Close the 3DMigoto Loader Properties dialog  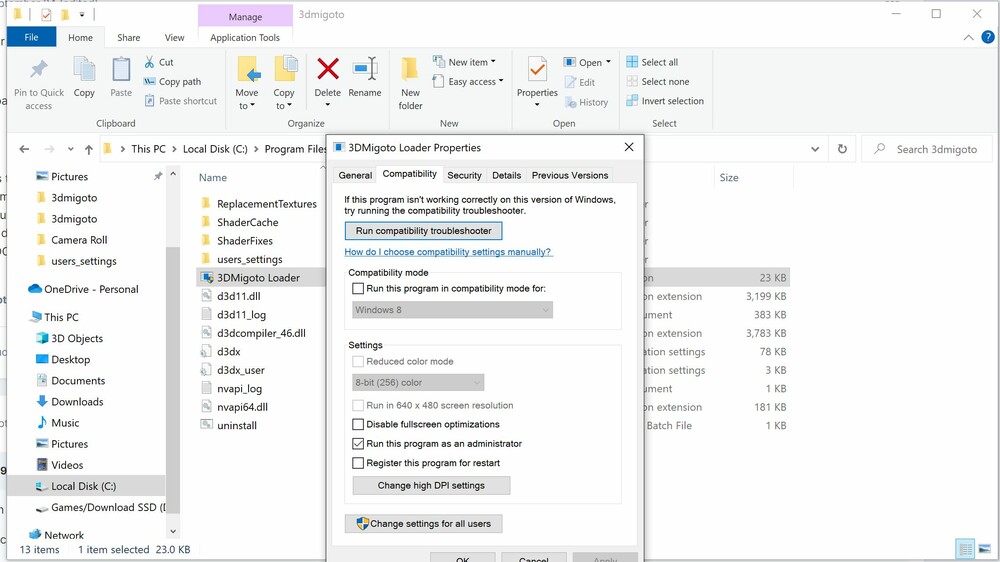(629, 147)
